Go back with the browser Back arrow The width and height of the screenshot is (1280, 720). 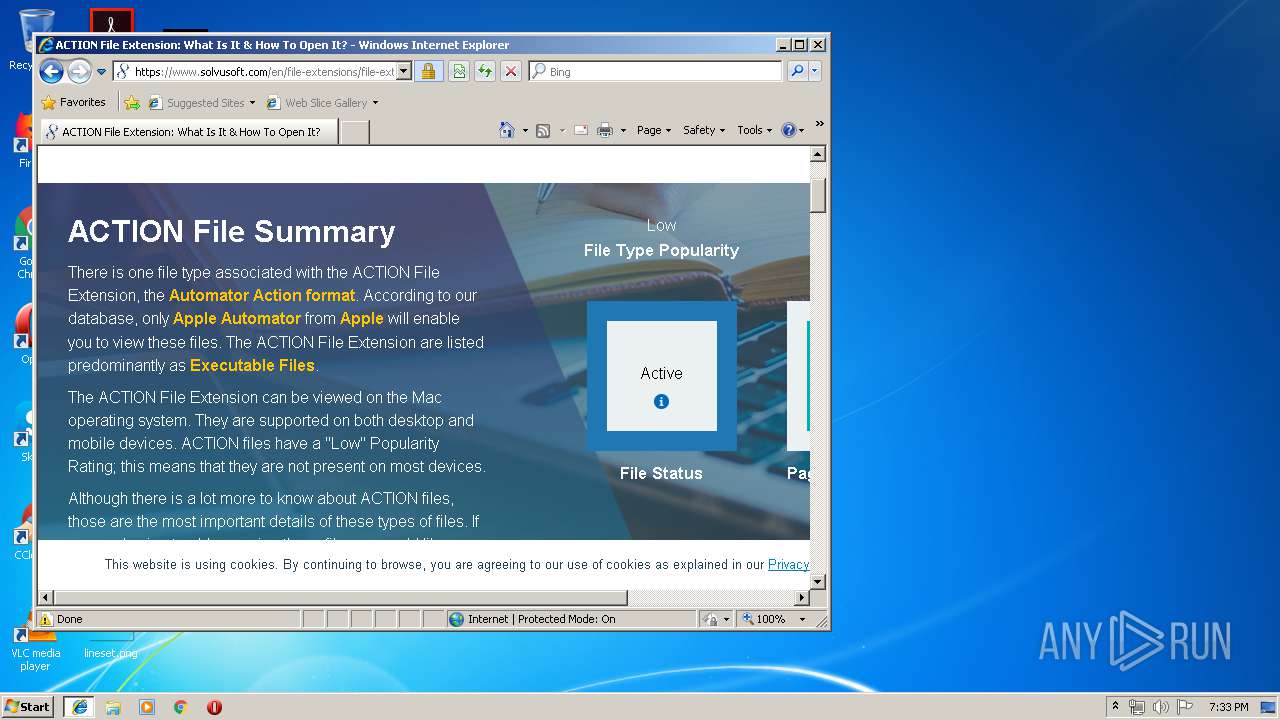point(52,71)
